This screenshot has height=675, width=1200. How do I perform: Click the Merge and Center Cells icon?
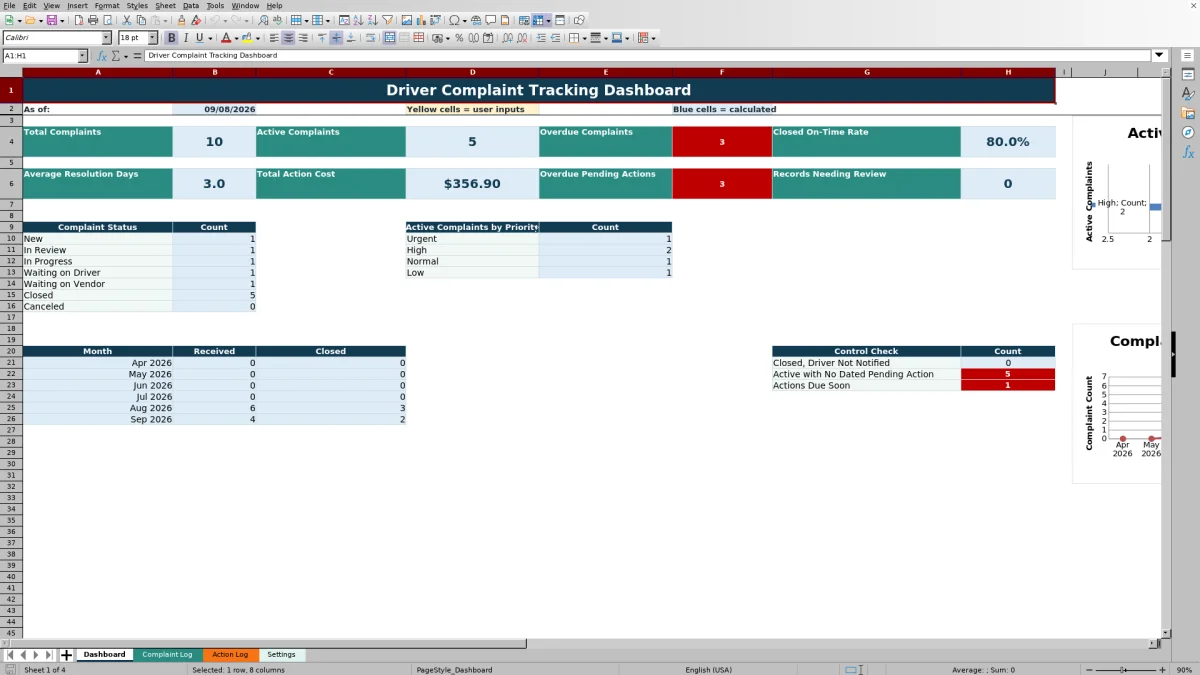point(390,38)
